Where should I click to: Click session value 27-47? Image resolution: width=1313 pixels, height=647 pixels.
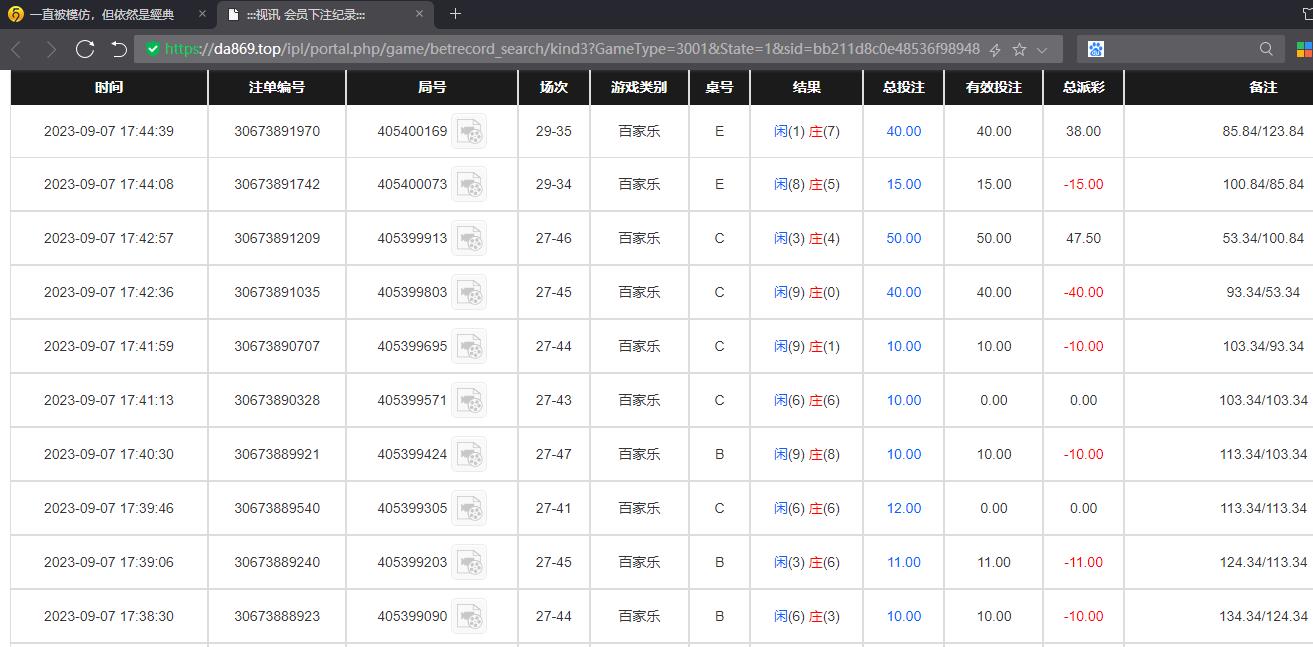(x=554, y=455)
